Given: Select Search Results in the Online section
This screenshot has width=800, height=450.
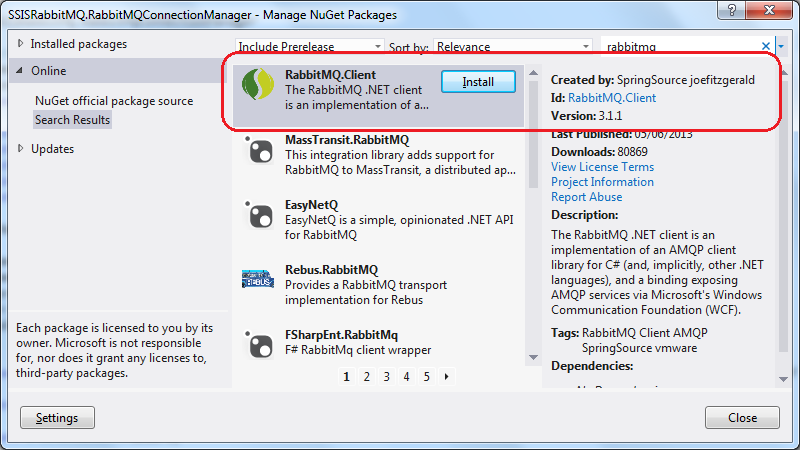Looking at the screenshot, I should [x=72, y=120].
